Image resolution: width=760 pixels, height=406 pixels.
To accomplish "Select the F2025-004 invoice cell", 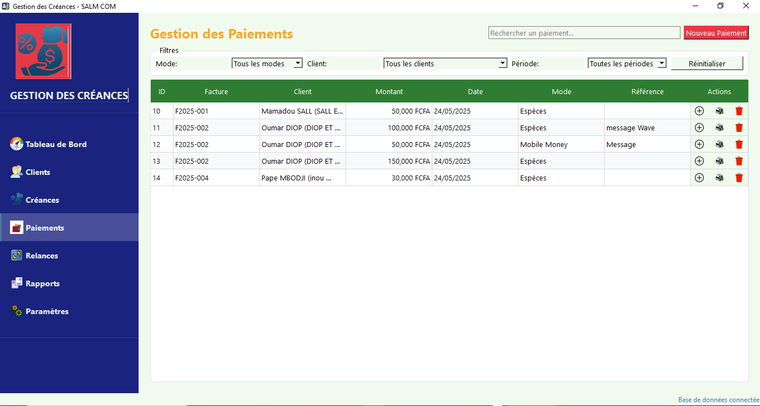I will click(216, 178).
